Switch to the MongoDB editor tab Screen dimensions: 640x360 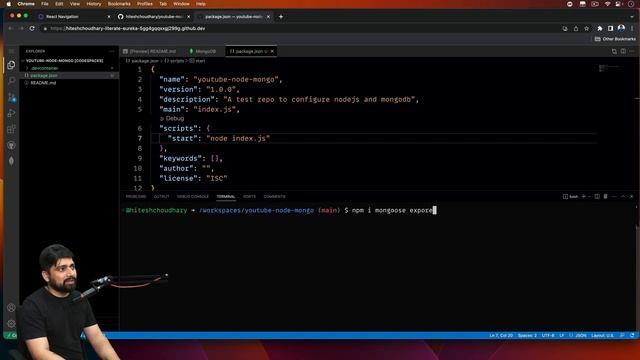point(202,51)
